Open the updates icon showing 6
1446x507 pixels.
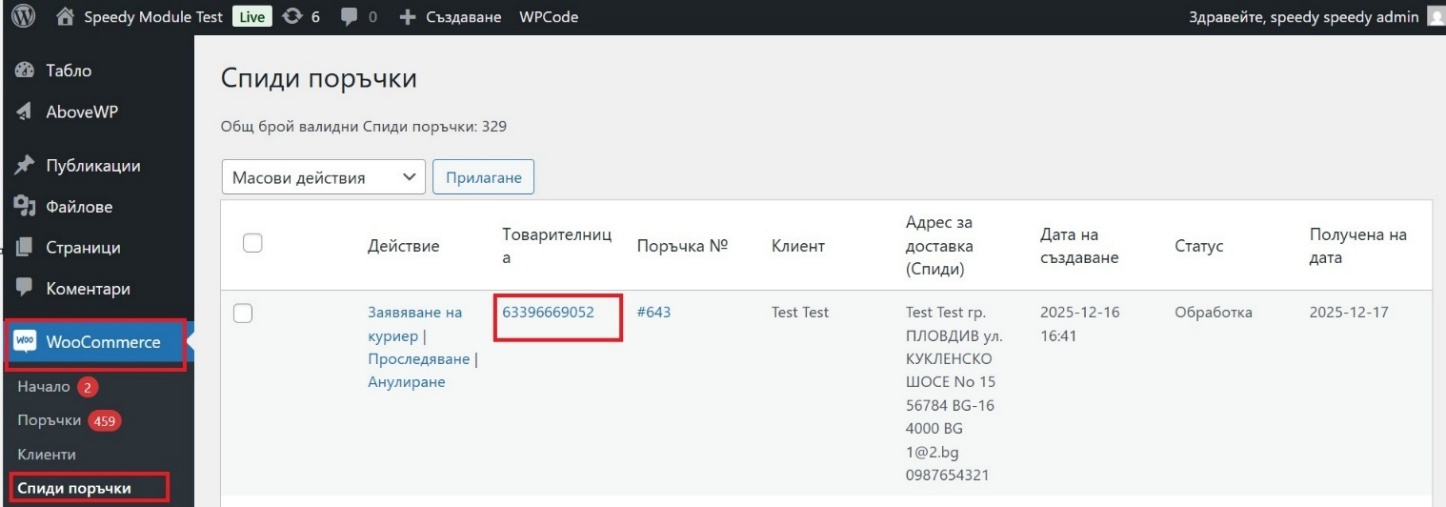pos(293,17)
